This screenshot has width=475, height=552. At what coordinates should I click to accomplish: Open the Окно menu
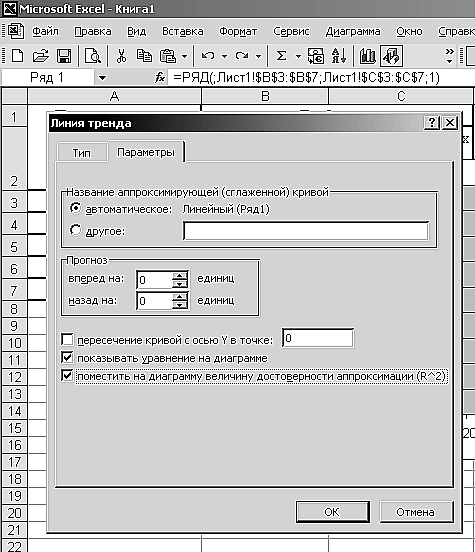click(409, 31)
